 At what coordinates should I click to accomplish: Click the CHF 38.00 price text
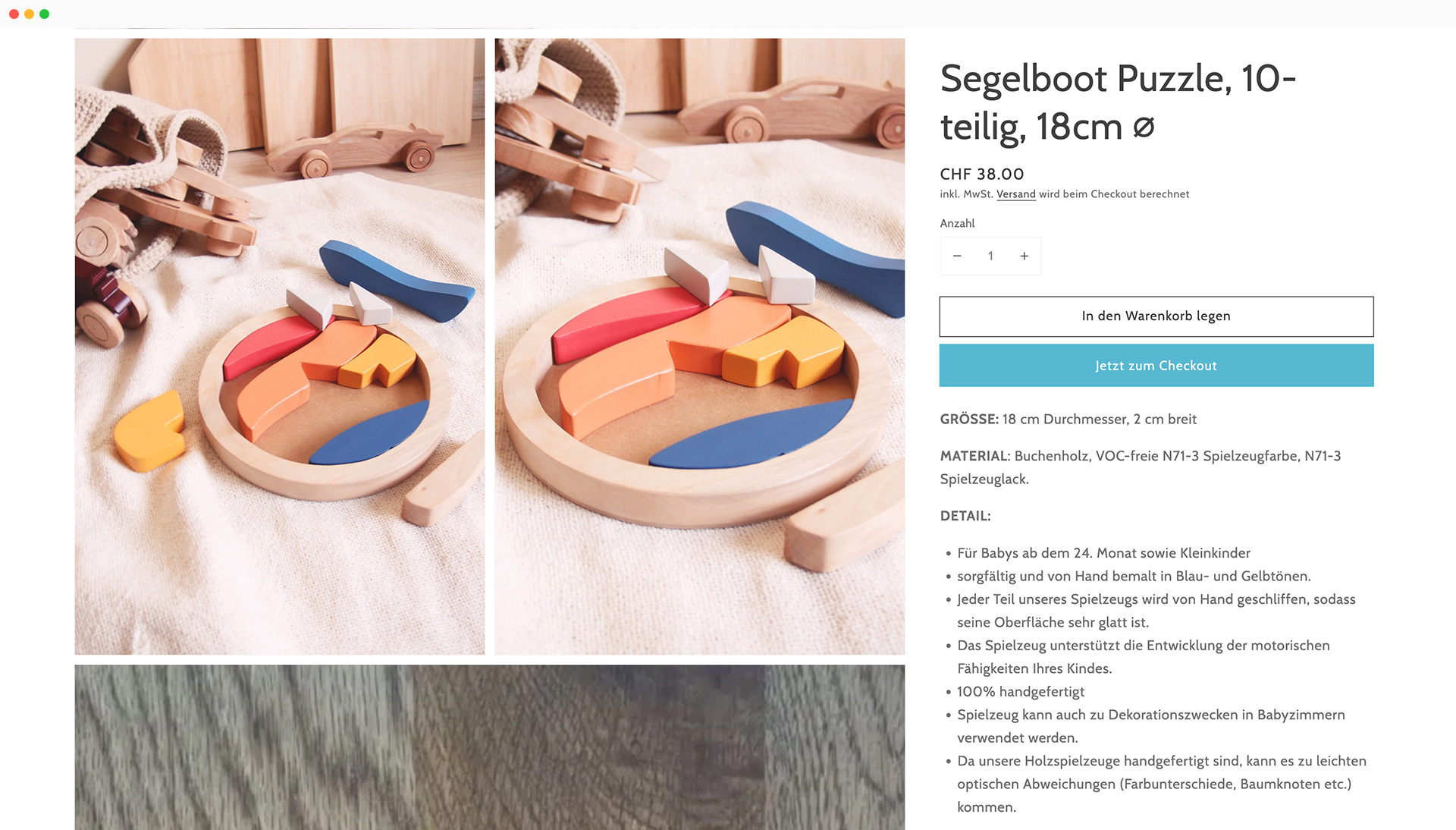[x=981, y=174]
